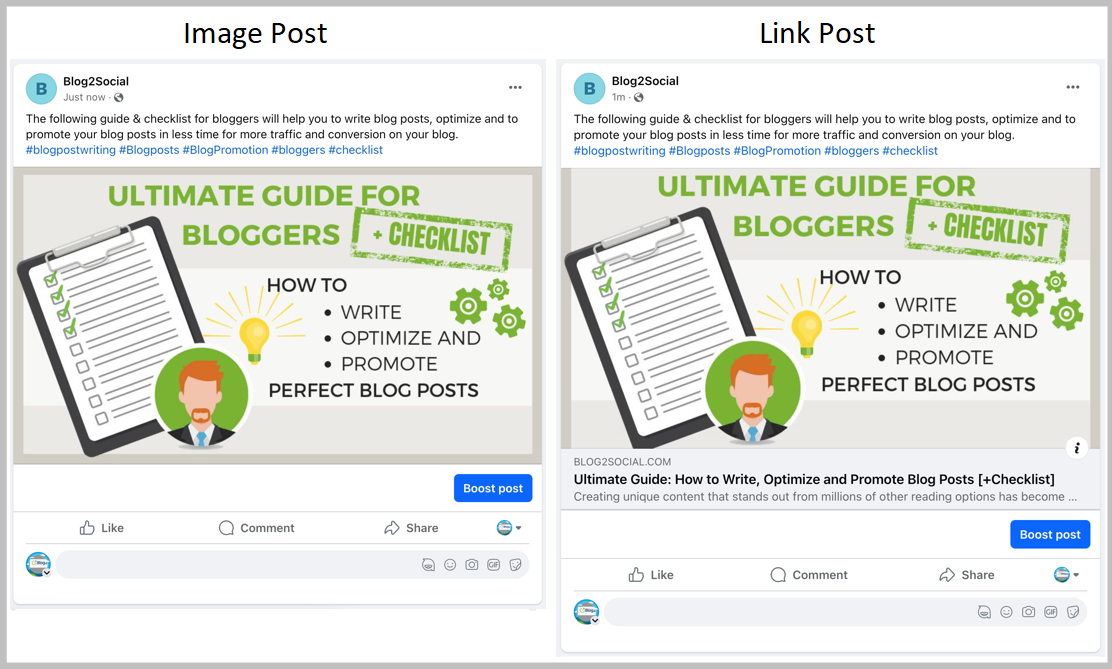Open commenter profile switcher on Link Post
This screenshot has height=669, width=1112.
click(586, 612)
